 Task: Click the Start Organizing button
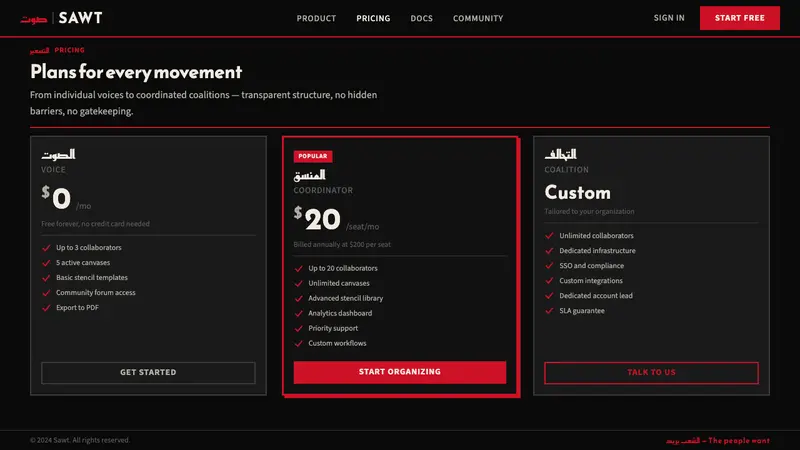(x=399, y=372)
